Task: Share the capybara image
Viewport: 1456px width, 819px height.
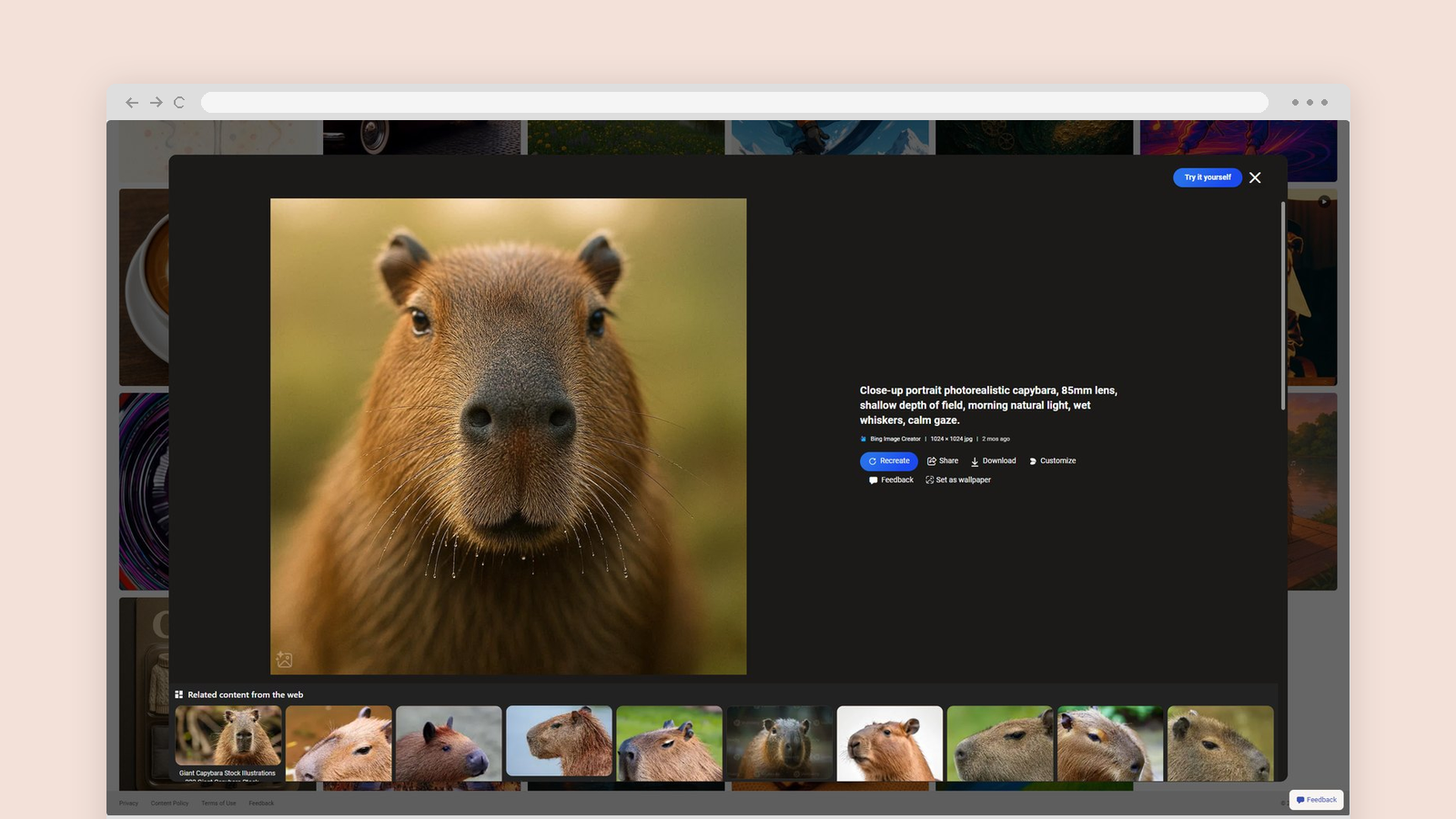Action: 943,461
